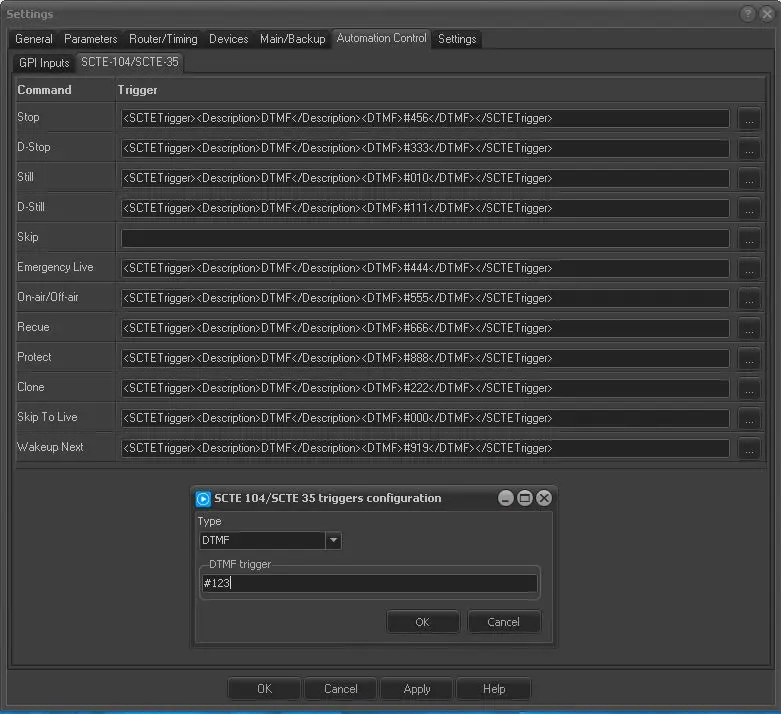
Task: Confirm the trigger configuration with OK
Action: (x=422, y=622)
